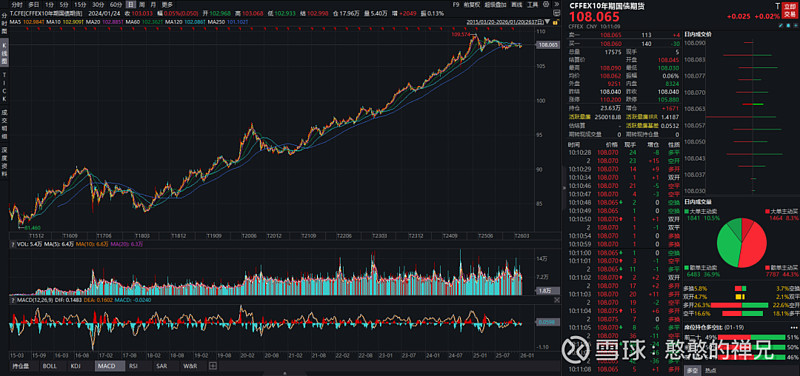Select the 60分 period
The height and width of the screenshot is (376, 800).
pos(116,4)
